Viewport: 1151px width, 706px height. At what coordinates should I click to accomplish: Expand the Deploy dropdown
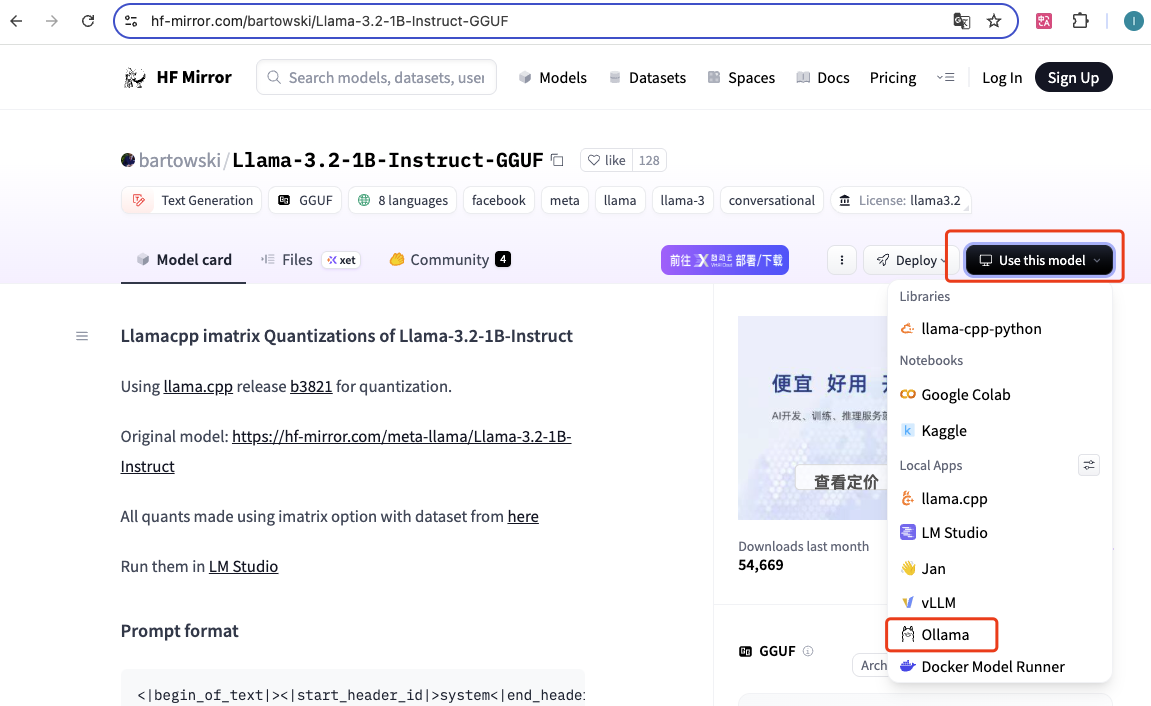pos(911,261)
